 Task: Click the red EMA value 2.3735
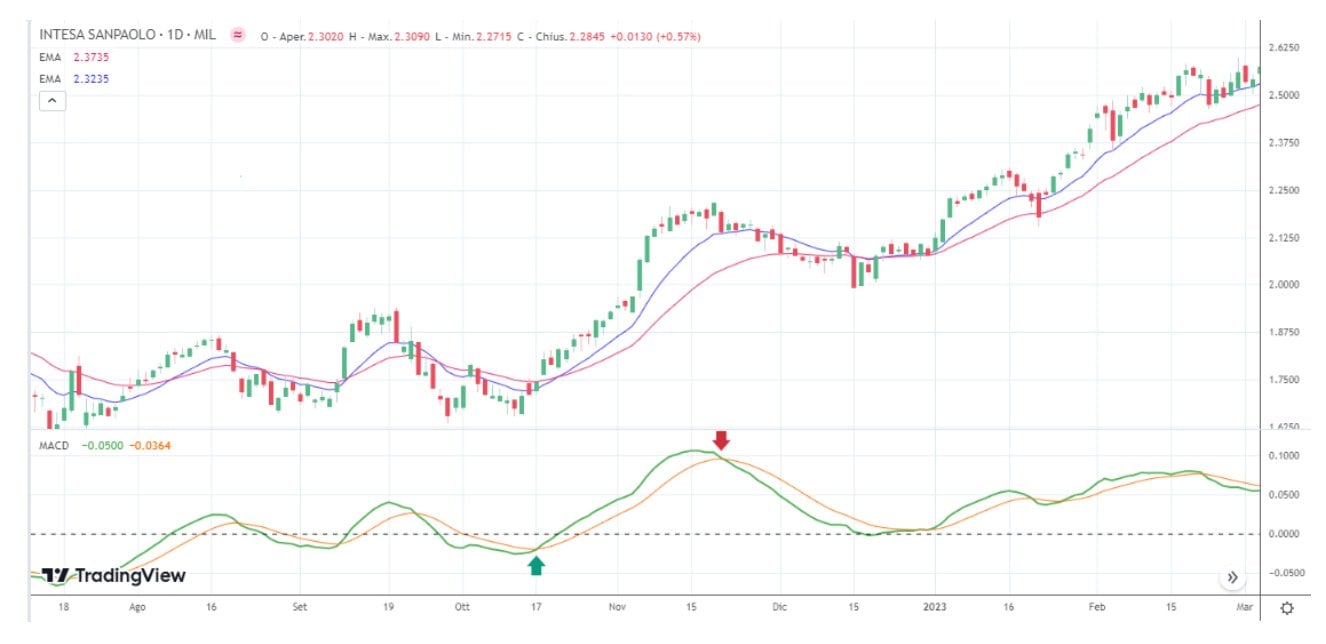point(90,57)
